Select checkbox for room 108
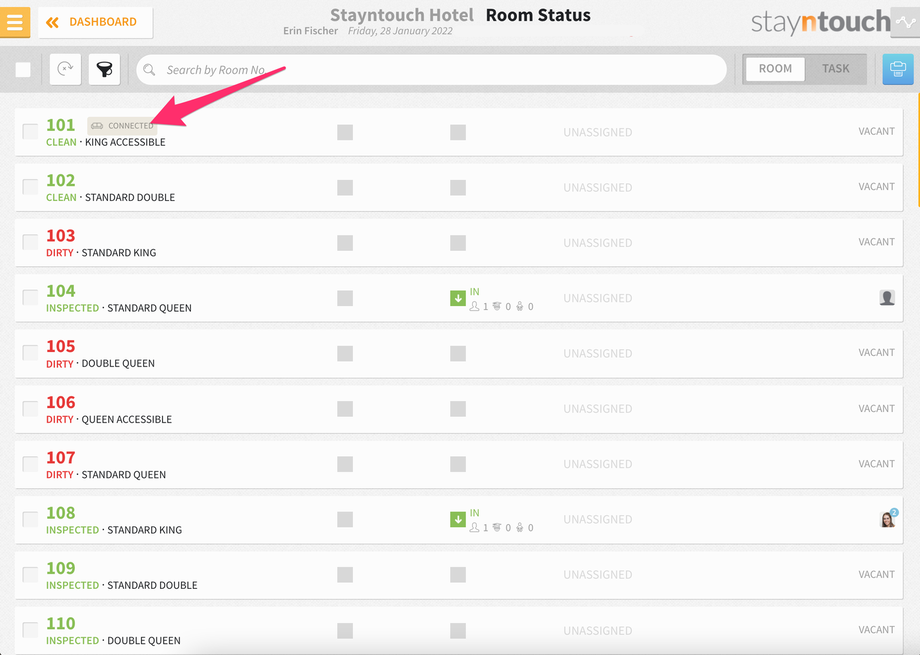 [x=30, y=519]
